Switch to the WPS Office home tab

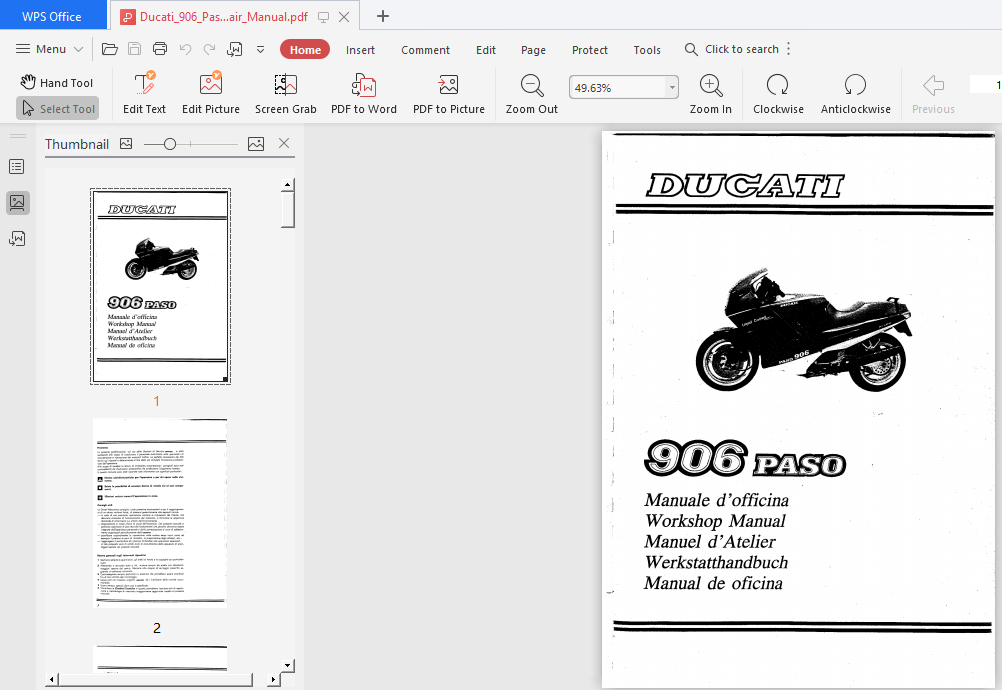[52, 16]
